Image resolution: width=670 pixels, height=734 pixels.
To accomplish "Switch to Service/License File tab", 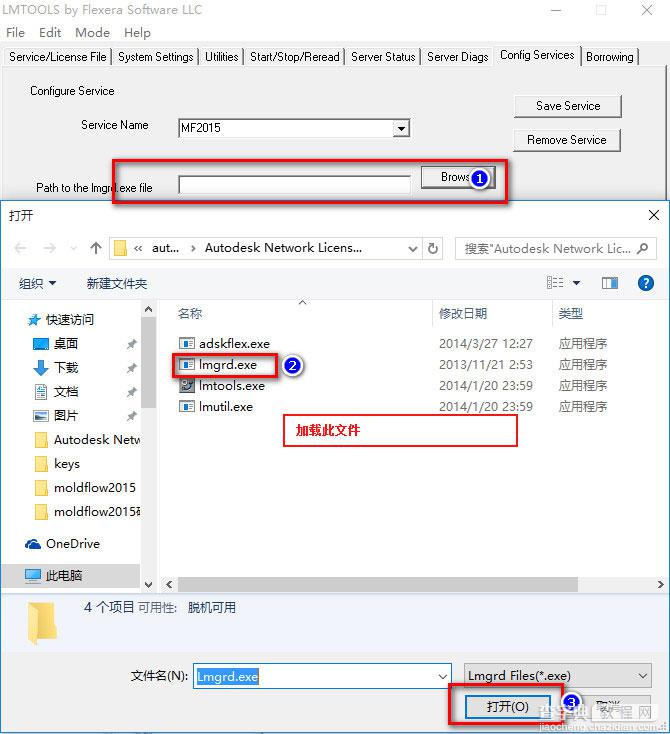I will tap(58, 57).
